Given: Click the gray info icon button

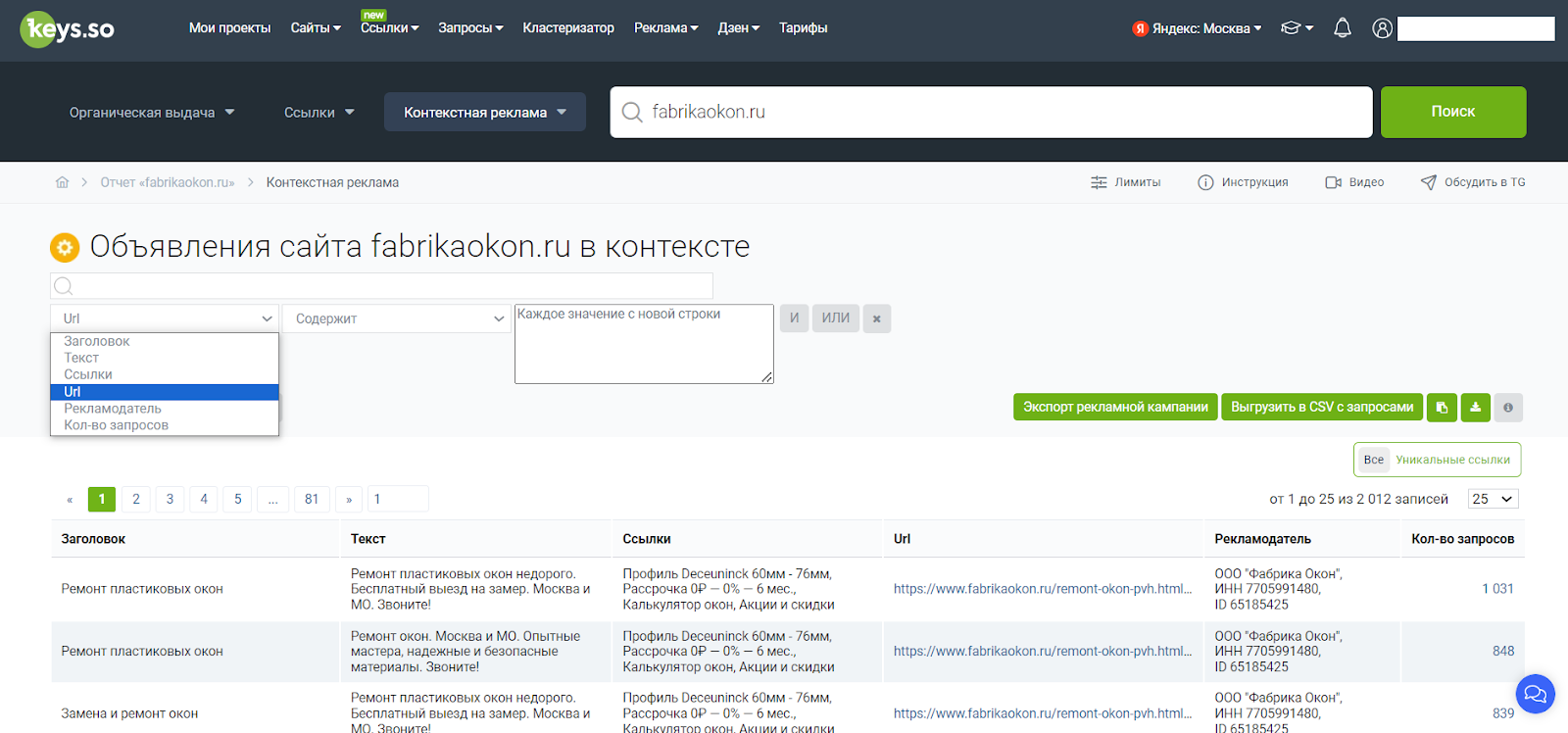Looking at the screenshot, I should [1508, 408].
